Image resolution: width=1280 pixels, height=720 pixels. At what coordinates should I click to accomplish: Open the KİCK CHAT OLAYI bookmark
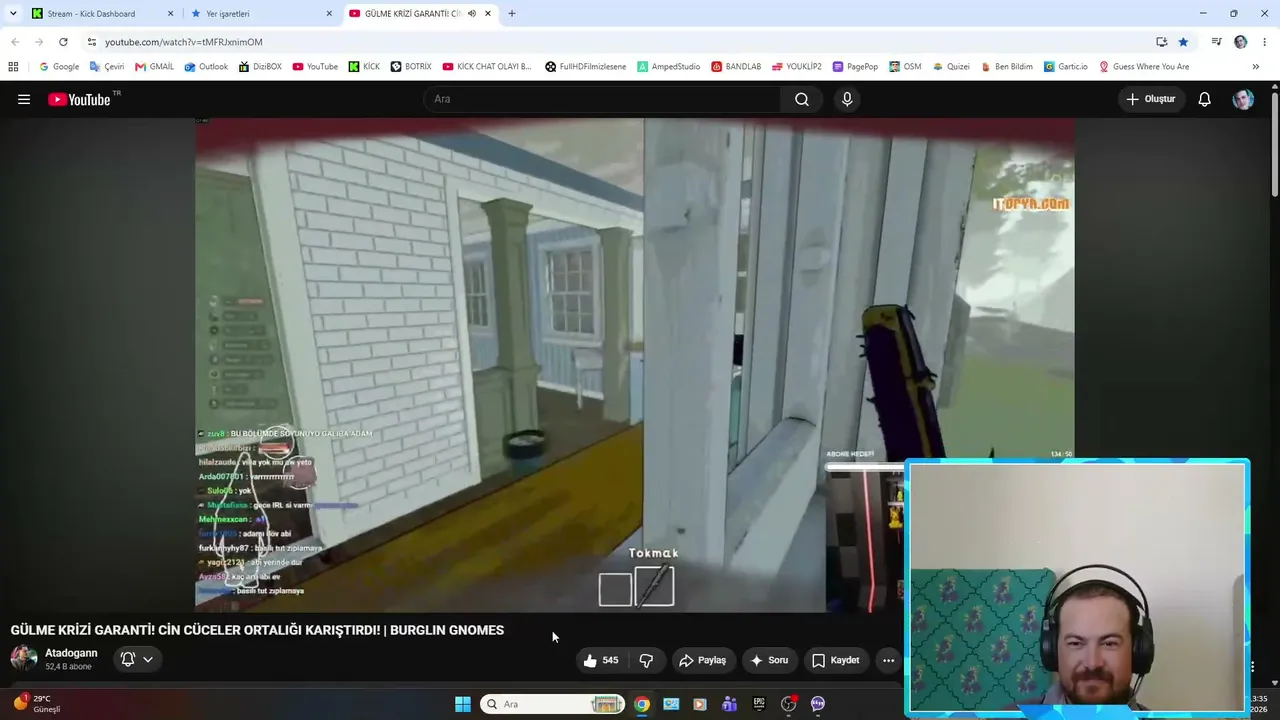click(487, 67)
